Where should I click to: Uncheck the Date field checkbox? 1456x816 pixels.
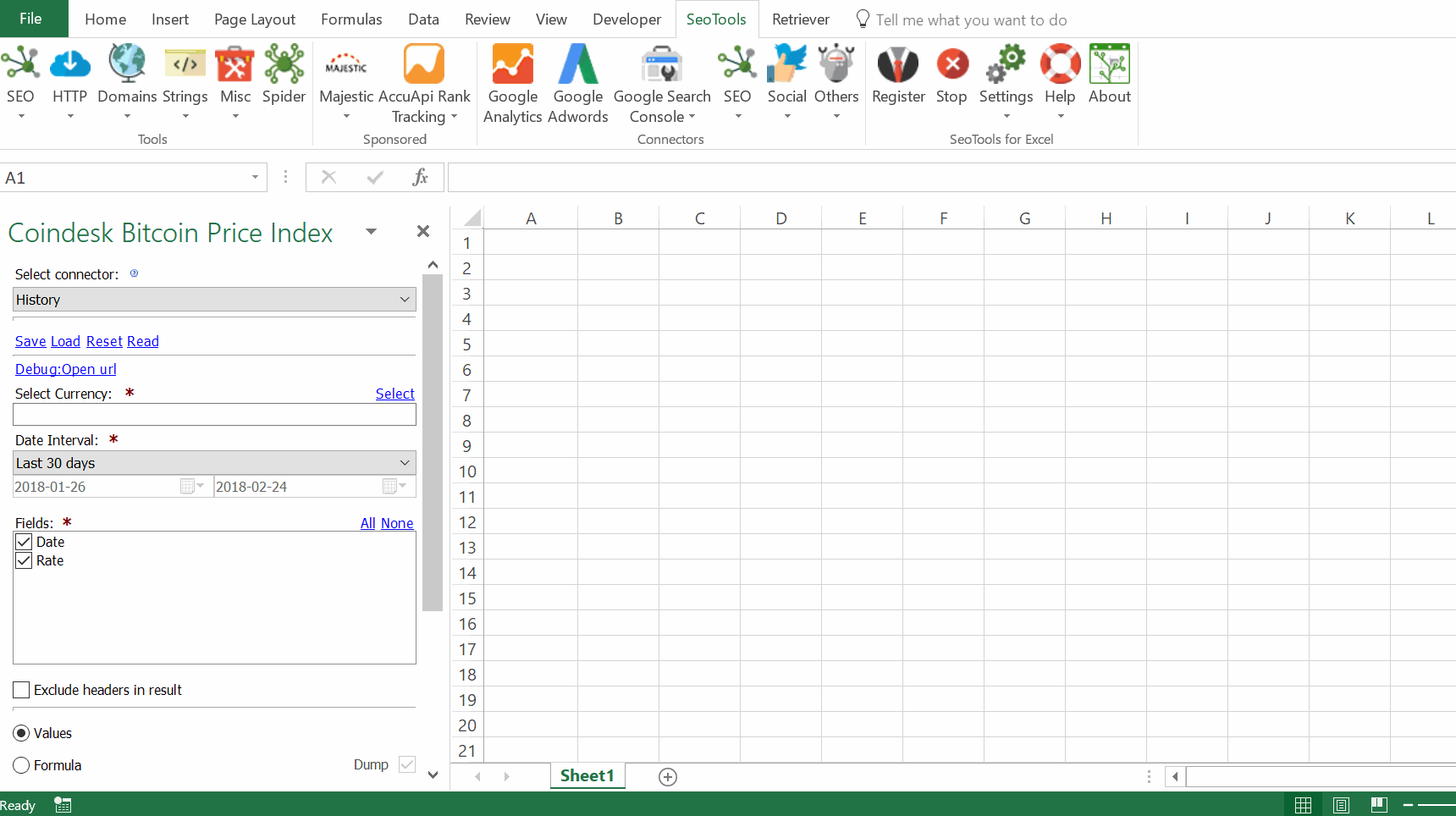tap(24, 542)
